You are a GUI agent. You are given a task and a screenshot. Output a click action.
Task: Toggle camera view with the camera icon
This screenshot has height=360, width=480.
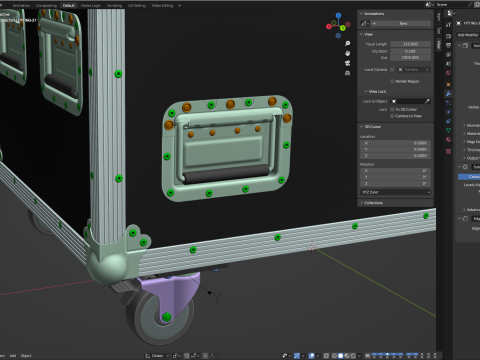347,63
